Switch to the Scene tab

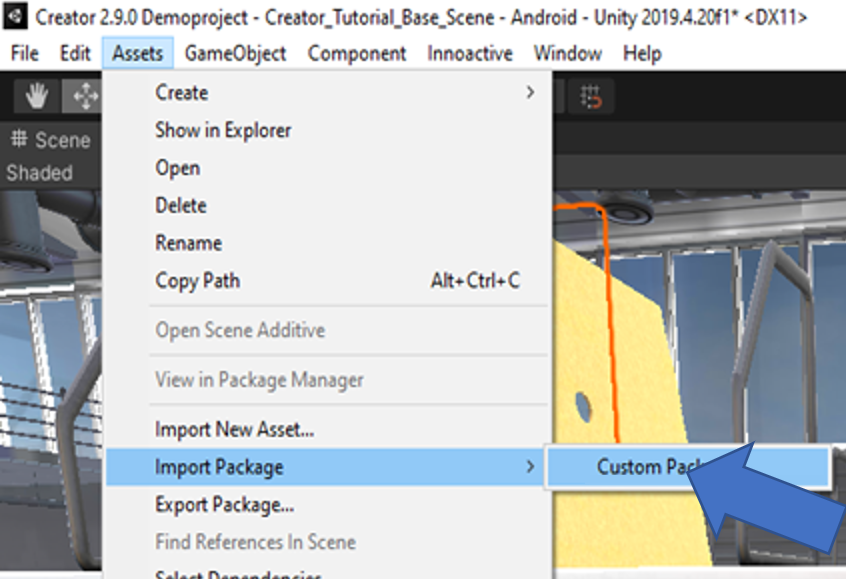[51, 140]
